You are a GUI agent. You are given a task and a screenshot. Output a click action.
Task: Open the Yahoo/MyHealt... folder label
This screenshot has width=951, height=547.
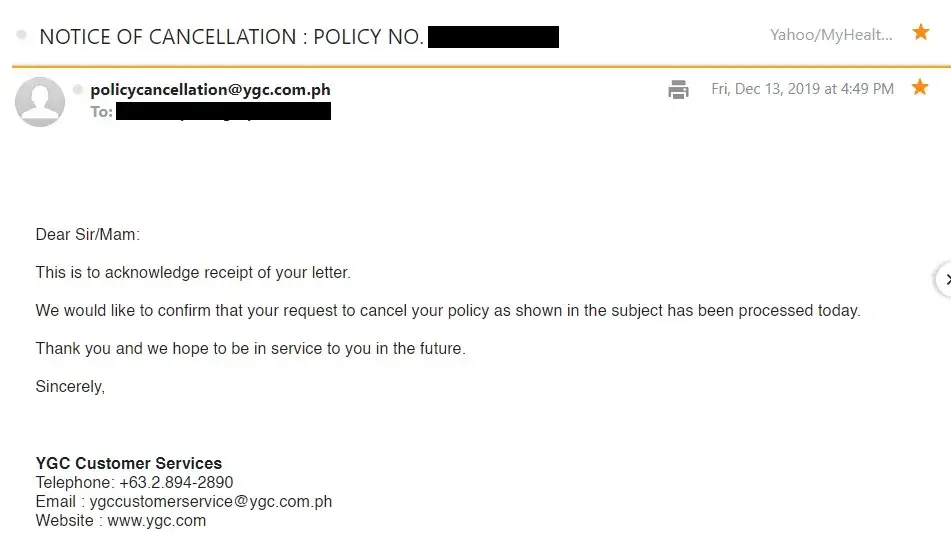point(830,35)
